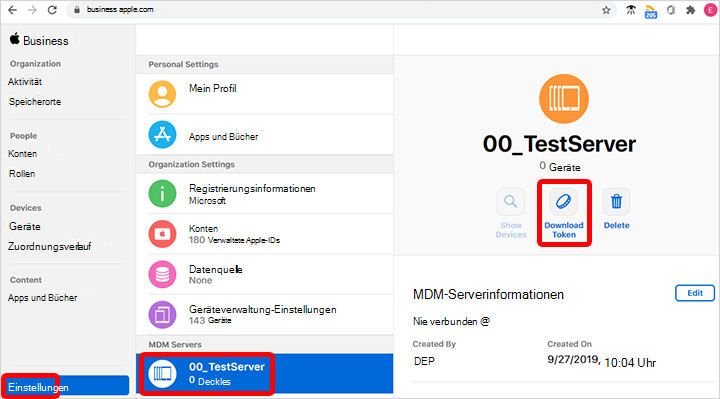The width and height of the screenshot is (720, 399).
Task: Click the Show Devices label
Action: [x=511, y=230]
